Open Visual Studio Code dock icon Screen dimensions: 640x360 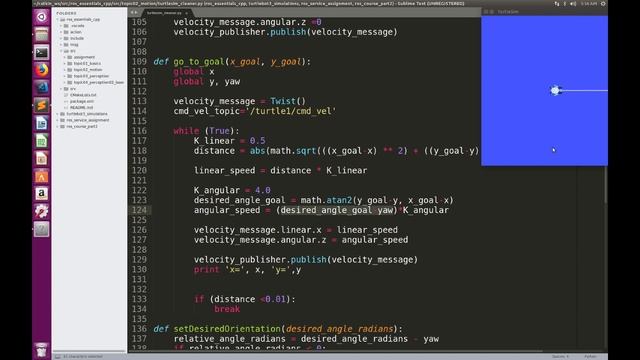tap(41, 88)
